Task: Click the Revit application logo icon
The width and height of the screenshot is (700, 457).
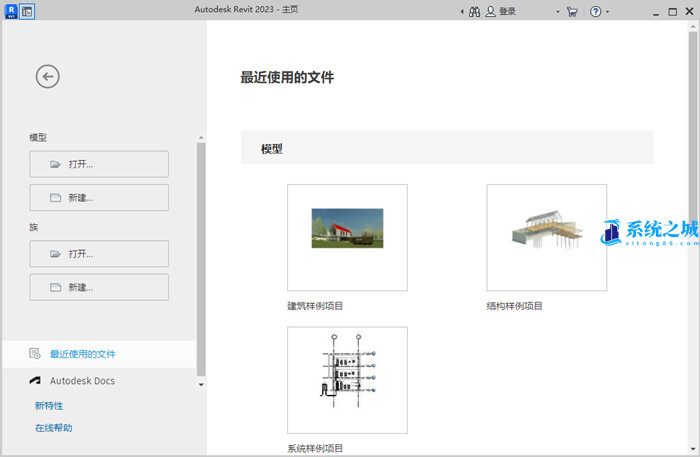Action: click(11, 11)
